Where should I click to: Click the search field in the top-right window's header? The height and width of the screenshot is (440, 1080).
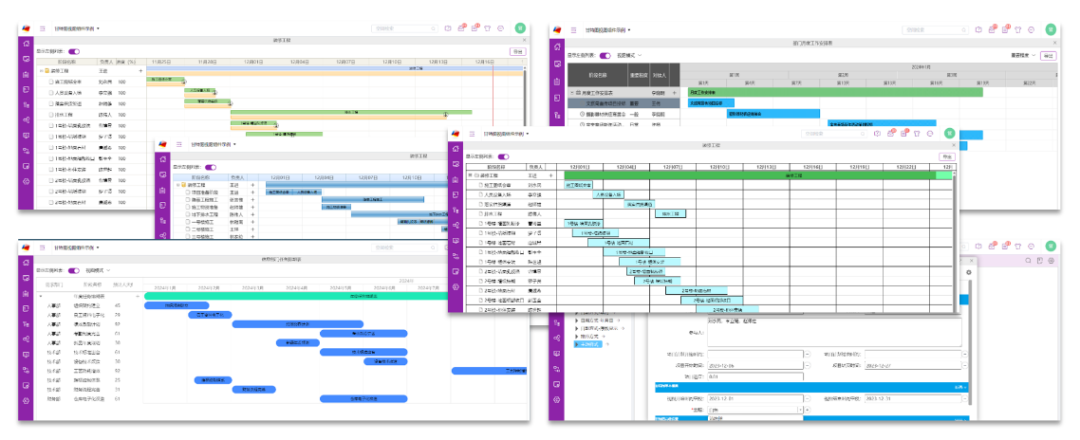click(x=935, y=30)
